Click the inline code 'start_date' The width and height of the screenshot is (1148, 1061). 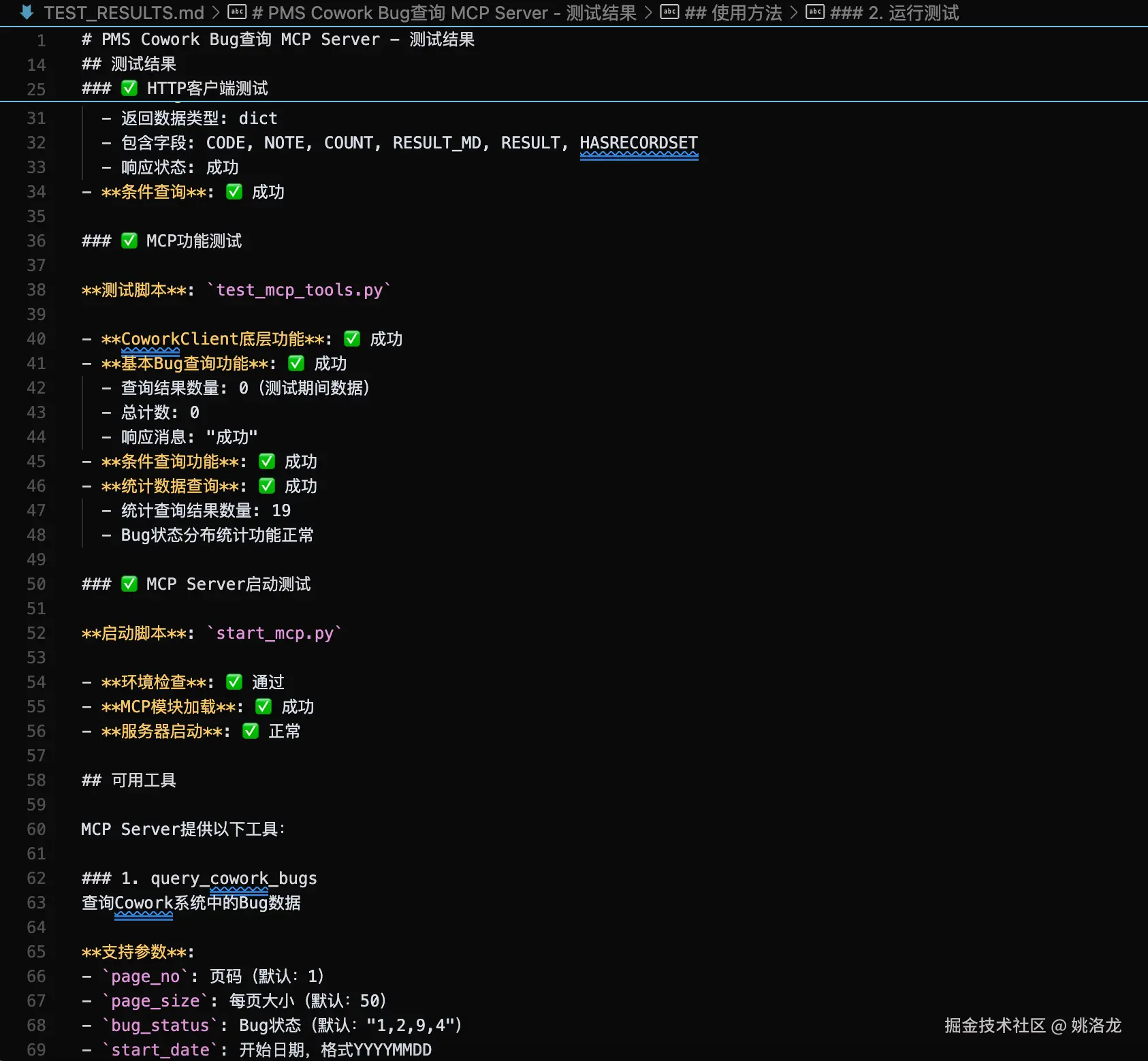coord(160,1050)
